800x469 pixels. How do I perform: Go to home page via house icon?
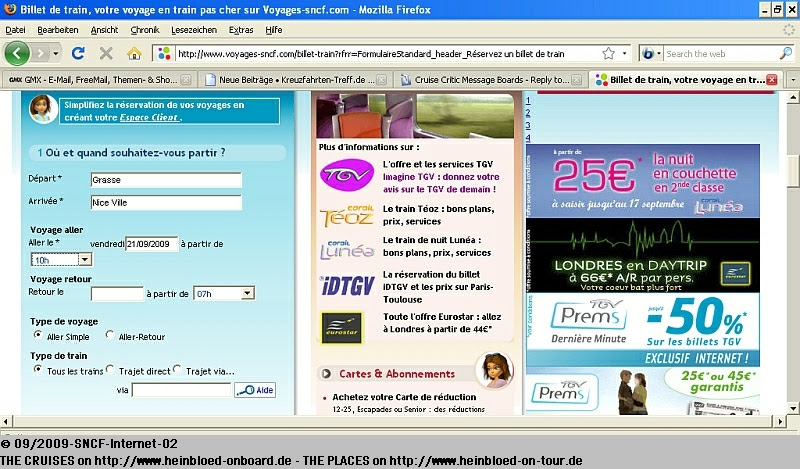tap(134, 53)
